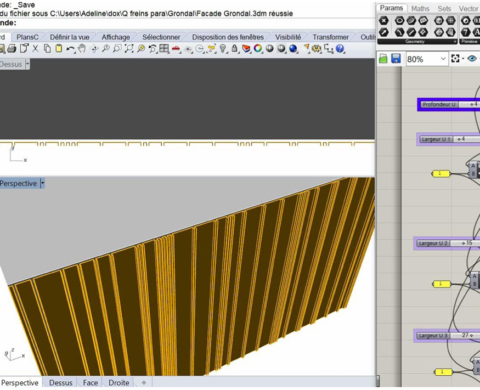Open the layers panel icon
The width and height of the screenshot is (480, 390).
246,49
